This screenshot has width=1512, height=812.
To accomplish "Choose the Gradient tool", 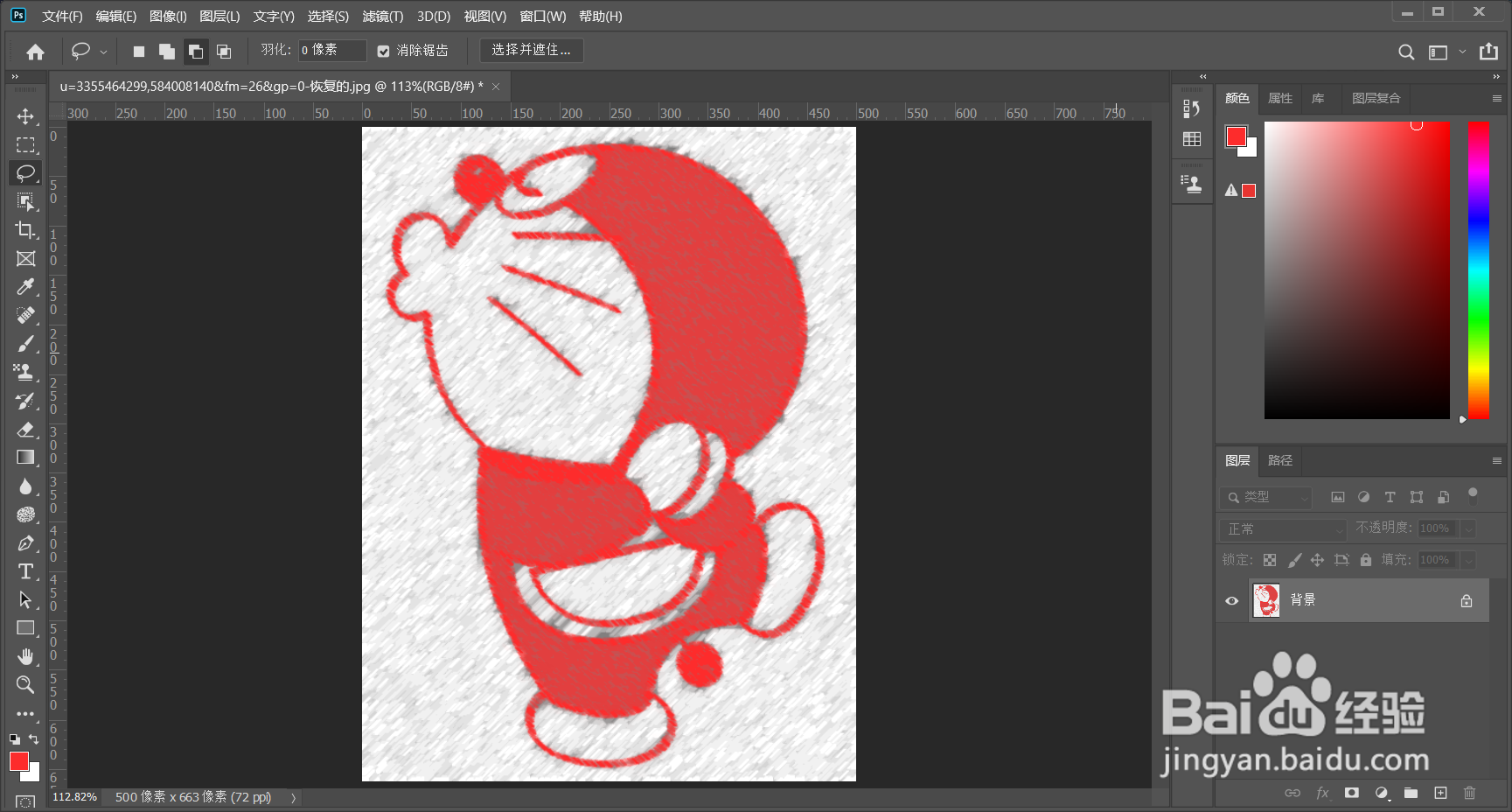I will tap(26, 457).
